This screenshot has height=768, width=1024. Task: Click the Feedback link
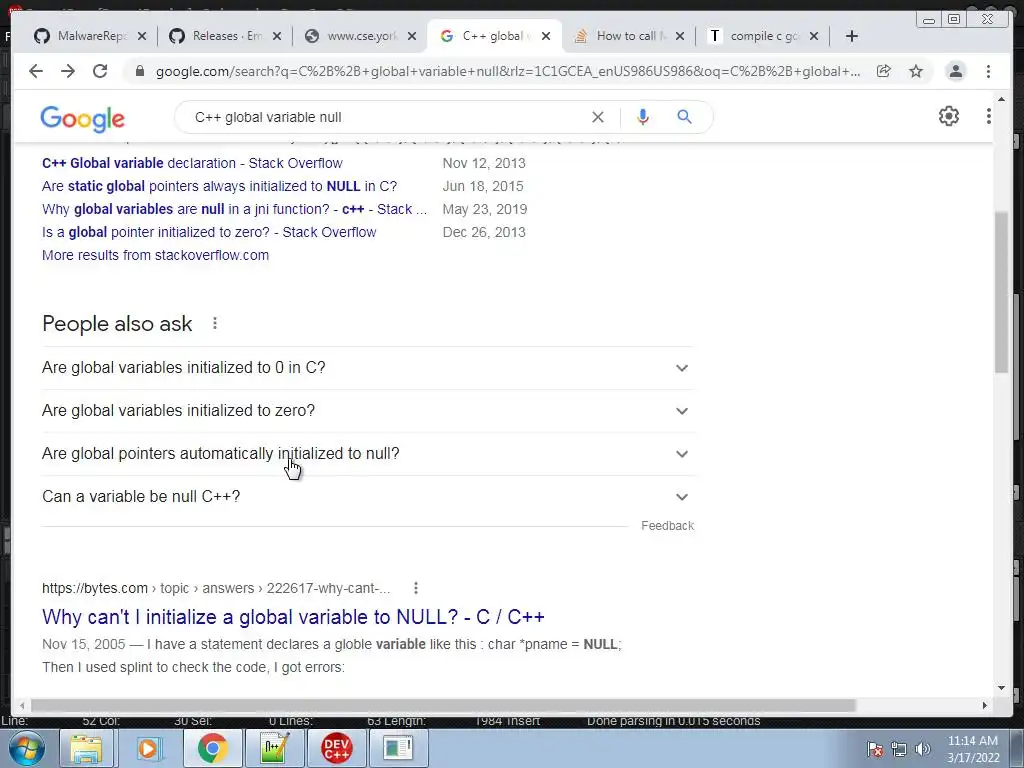tap(667, 526)
